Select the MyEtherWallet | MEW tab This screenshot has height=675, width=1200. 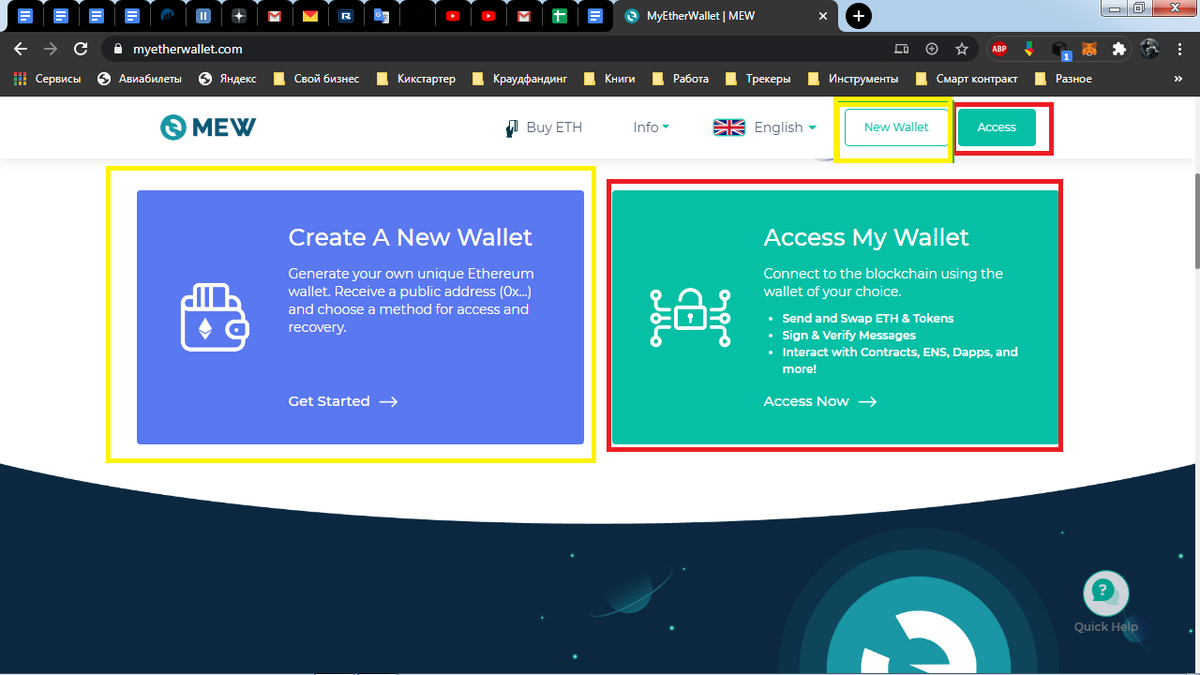point(726,16)
